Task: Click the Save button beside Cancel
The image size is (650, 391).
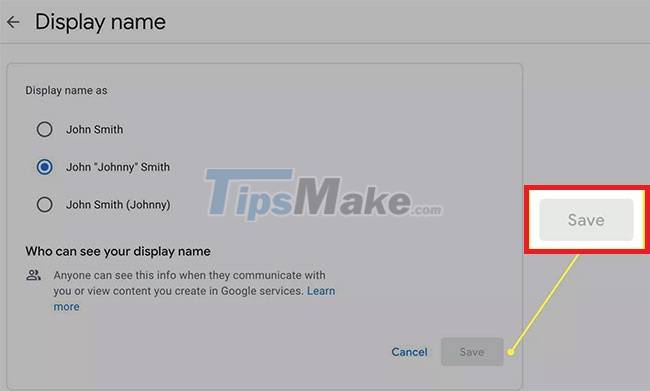Action: point(472,352)
